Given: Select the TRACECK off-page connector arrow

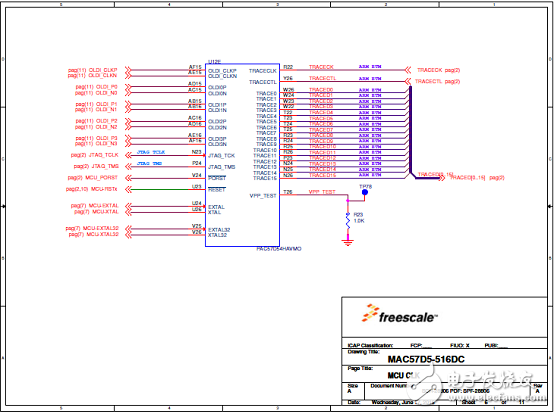Looking at the screenshot, I should [x=408, y=70].
